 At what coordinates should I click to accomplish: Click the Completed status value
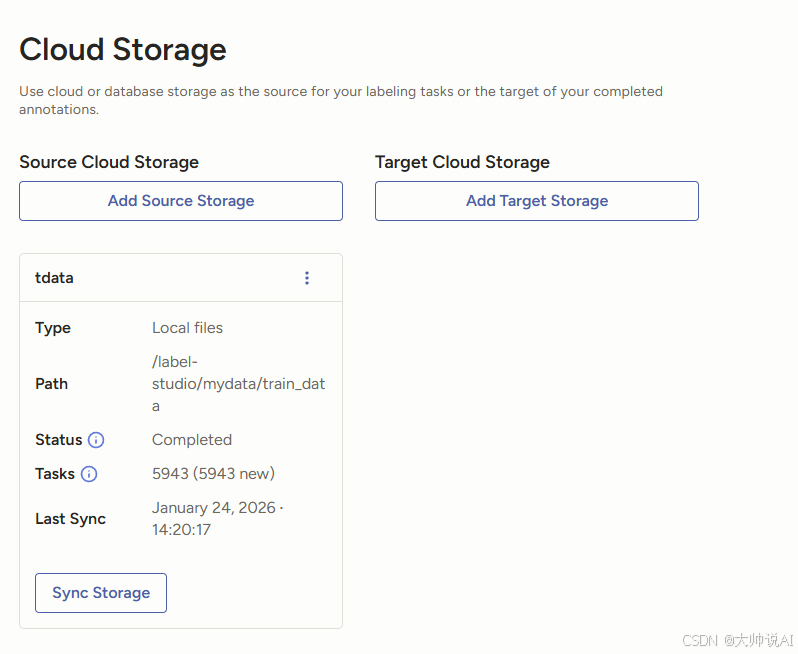[192, 440]
